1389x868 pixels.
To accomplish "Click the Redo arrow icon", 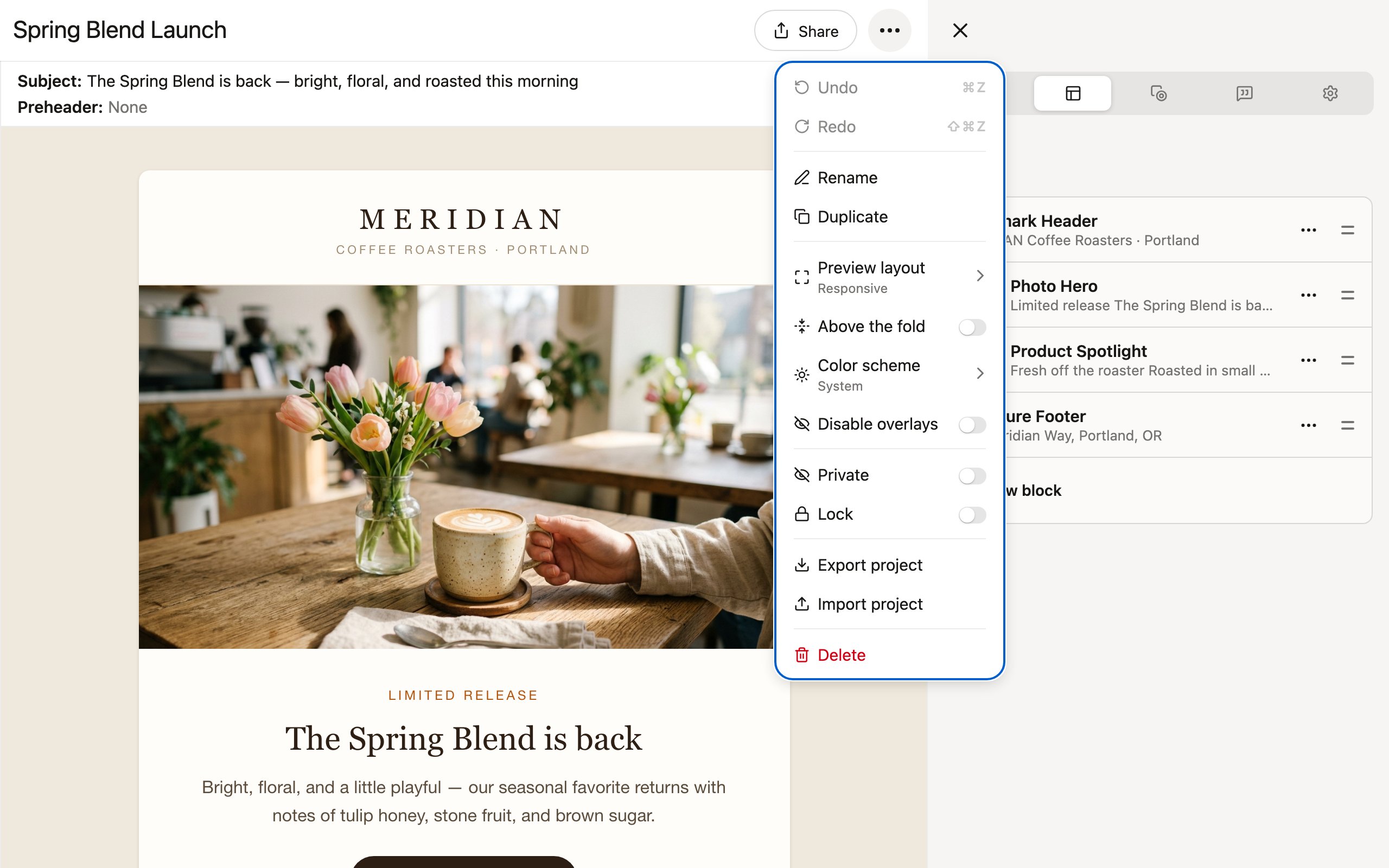I will tap(801, 126).
